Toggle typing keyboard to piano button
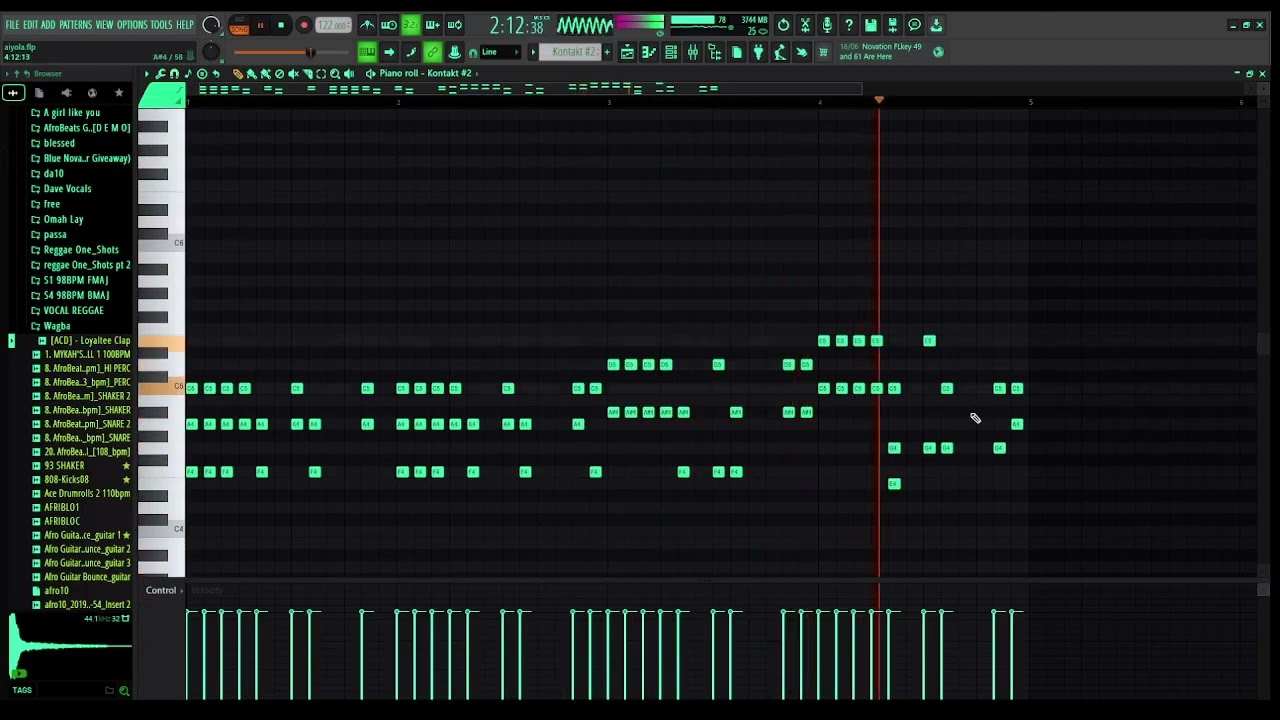 (367, 52)
